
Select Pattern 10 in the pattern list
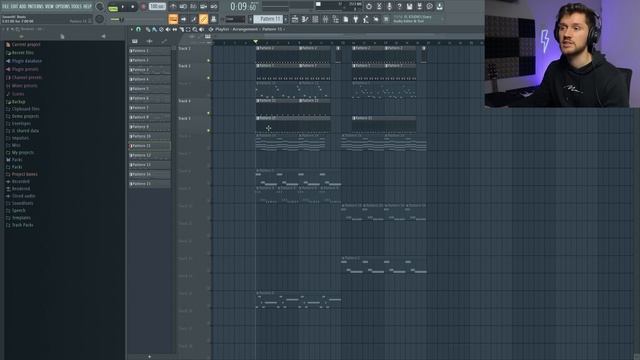click(x=149, y=136)
